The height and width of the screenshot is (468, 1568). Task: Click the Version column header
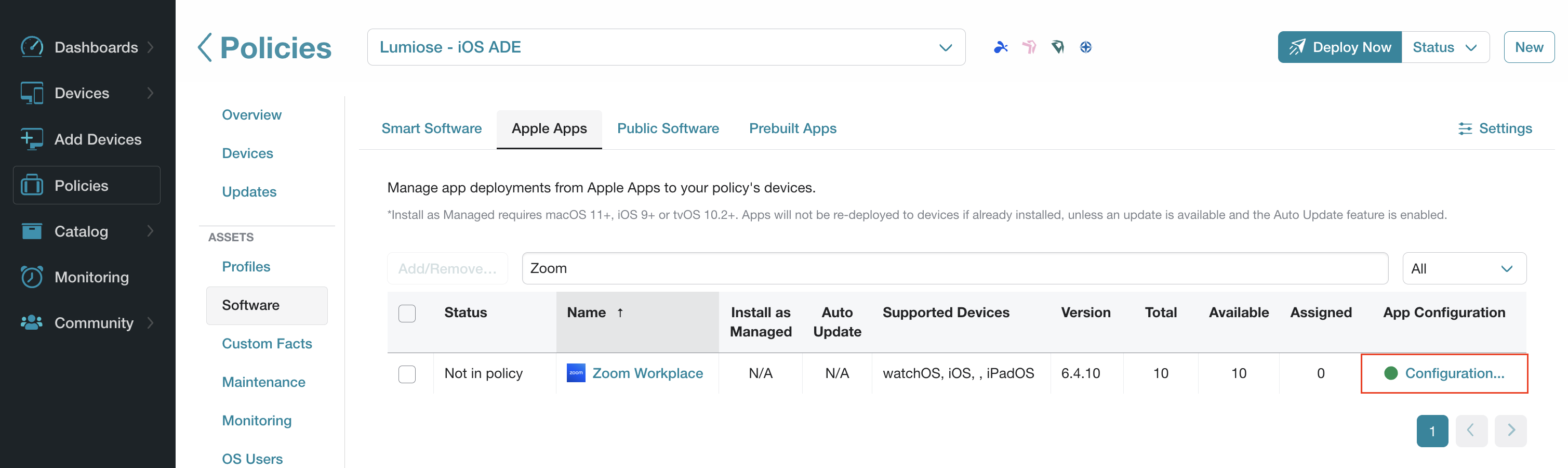tap(1085, 313)
